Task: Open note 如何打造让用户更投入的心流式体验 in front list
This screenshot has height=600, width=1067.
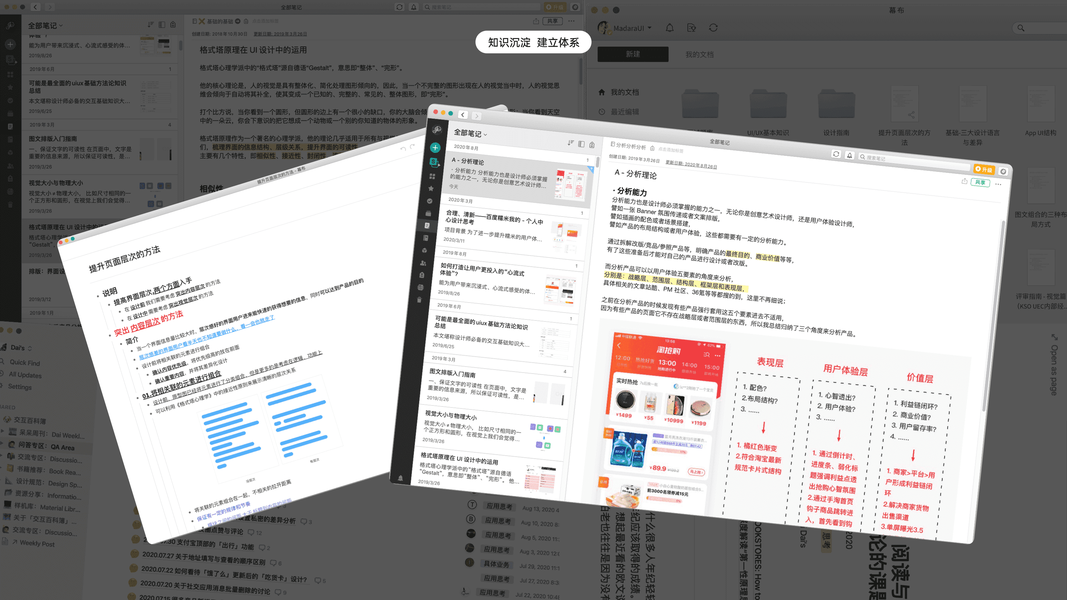Action: click(507, 284)
